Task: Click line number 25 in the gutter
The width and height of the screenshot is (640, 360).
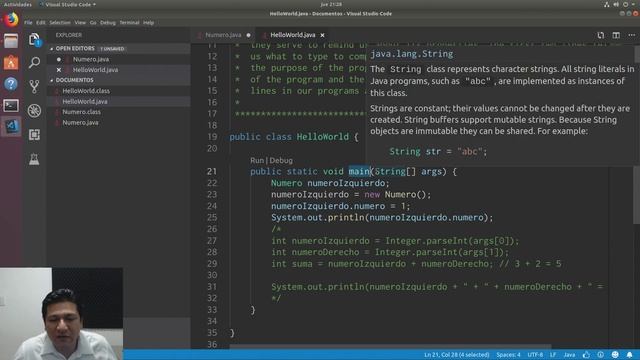Action: 212,218
